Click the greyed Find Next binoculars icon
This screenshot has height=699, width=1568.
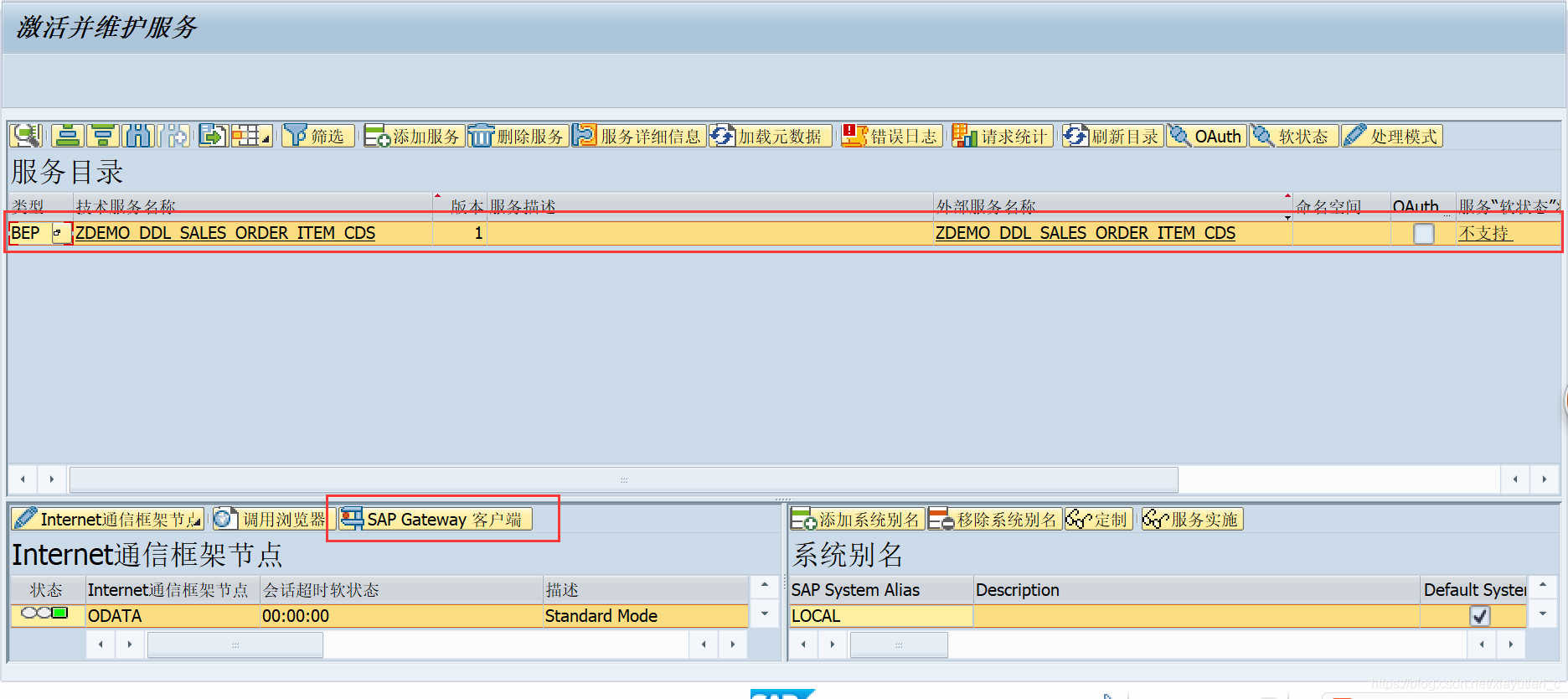coord(174,135)
